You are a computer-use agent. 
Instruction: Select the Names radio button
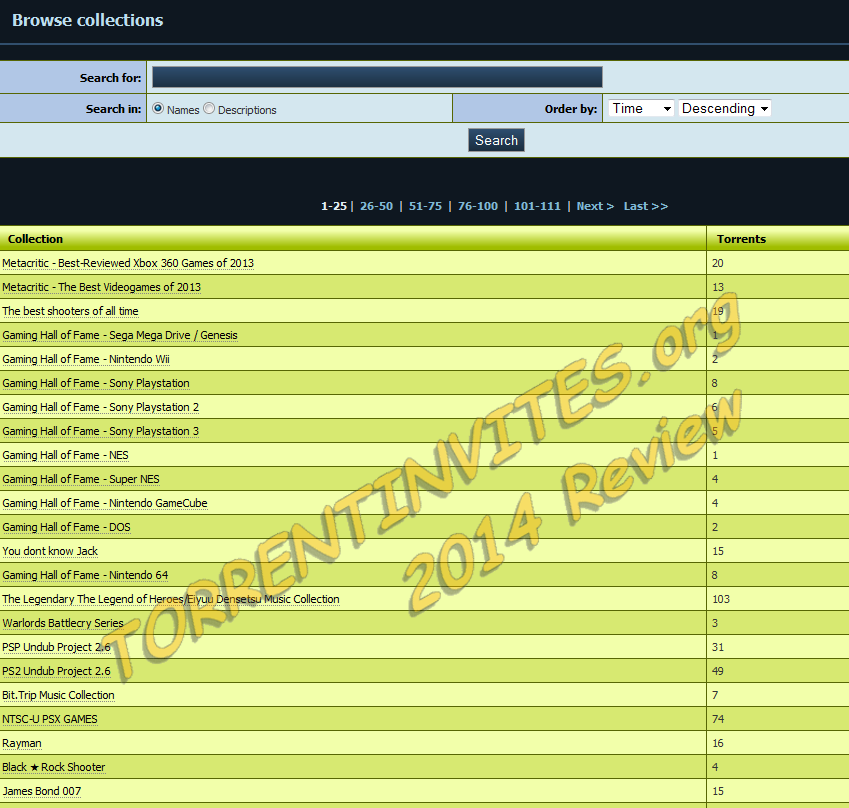(x=158, y=108)
